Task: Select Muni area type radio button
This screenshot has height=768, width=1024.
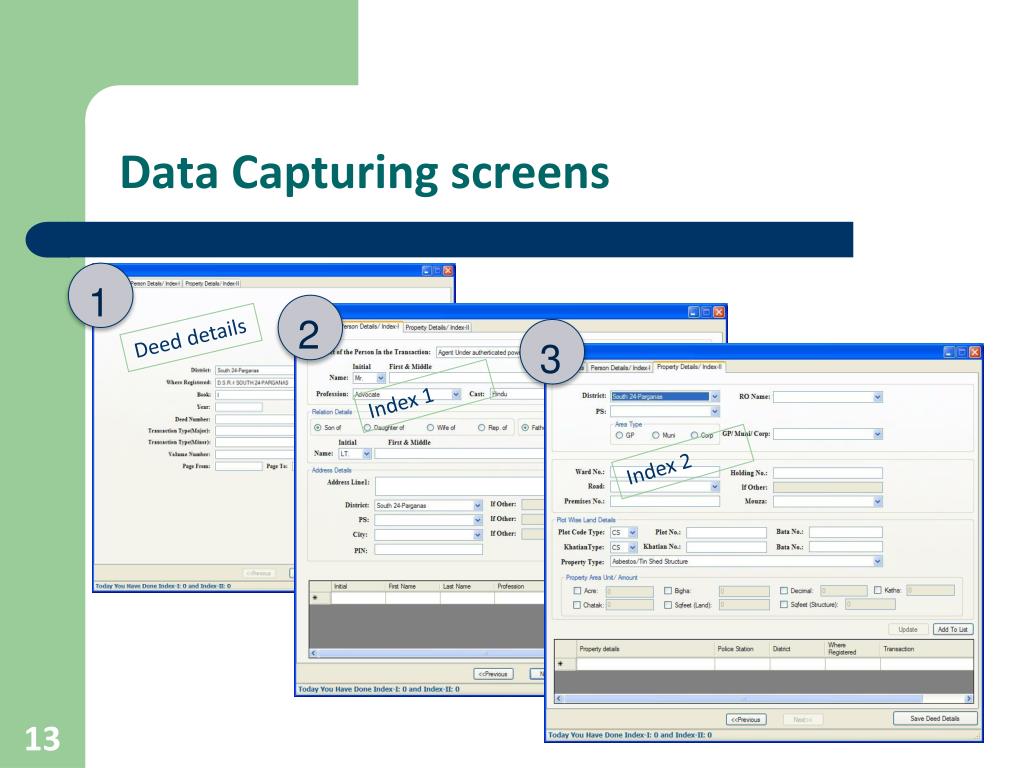Action: (656, 435)
